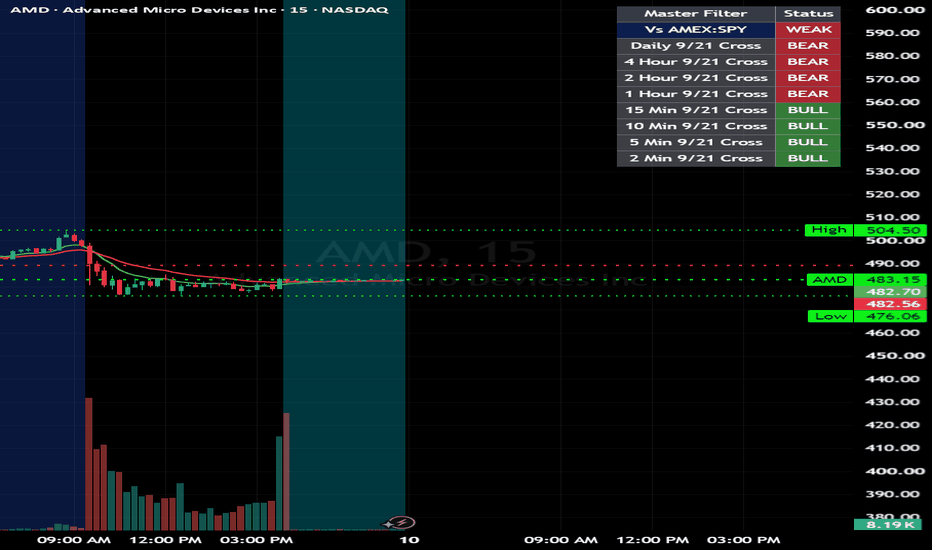Click BULL status in 15 Min row
The height and width of the screenshot is (550, 932).
[808, 110]
